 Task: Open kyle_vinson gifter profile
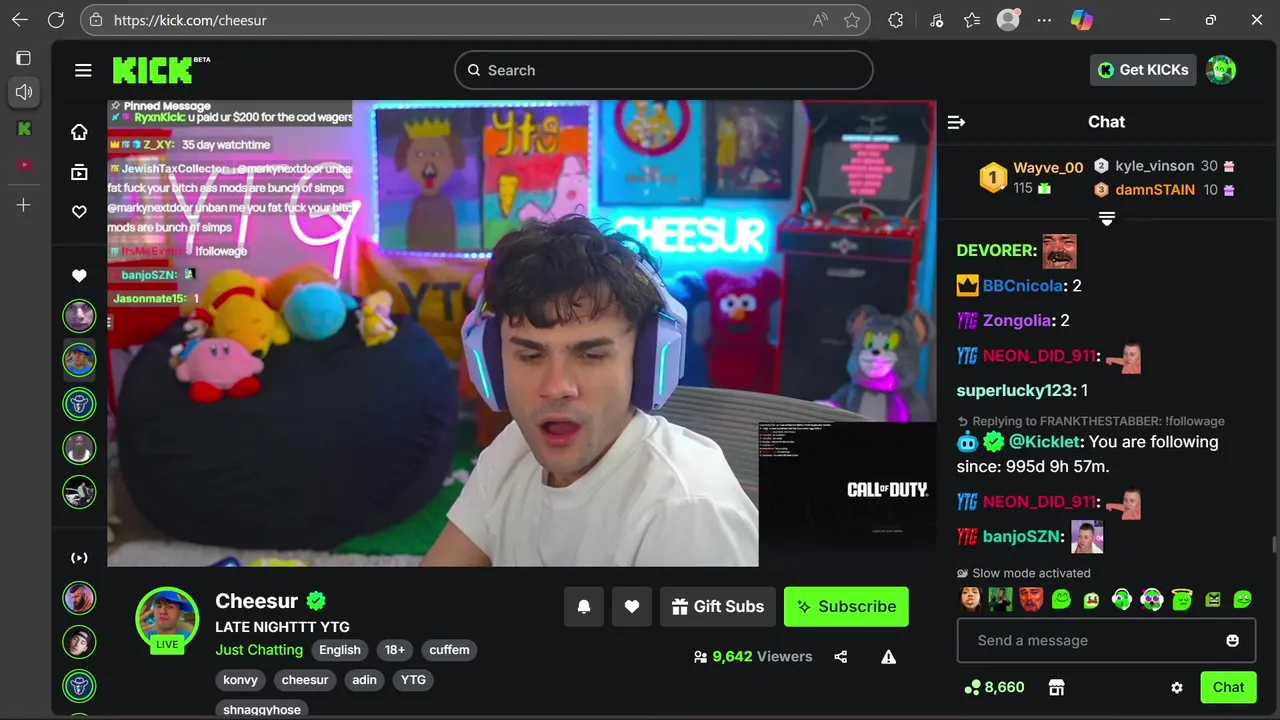click(1155, 166)
